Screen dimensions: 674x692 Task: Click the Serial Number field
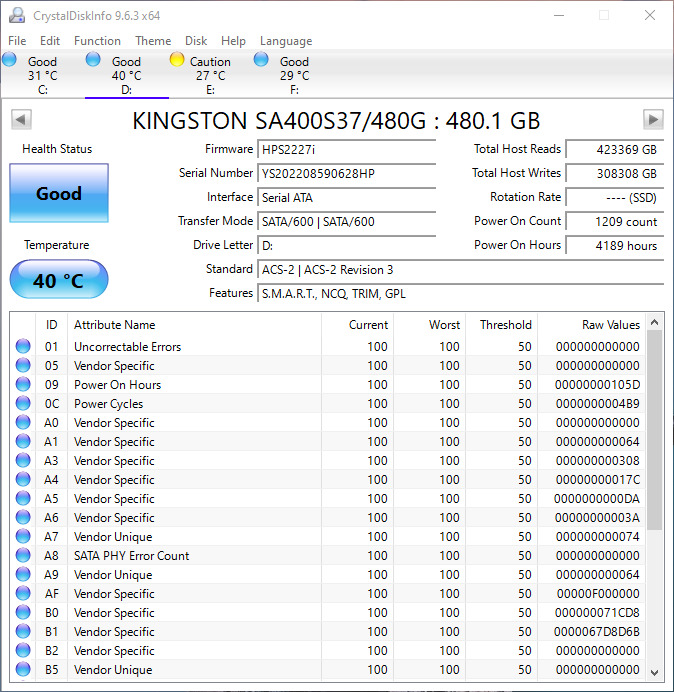point(347,173)
